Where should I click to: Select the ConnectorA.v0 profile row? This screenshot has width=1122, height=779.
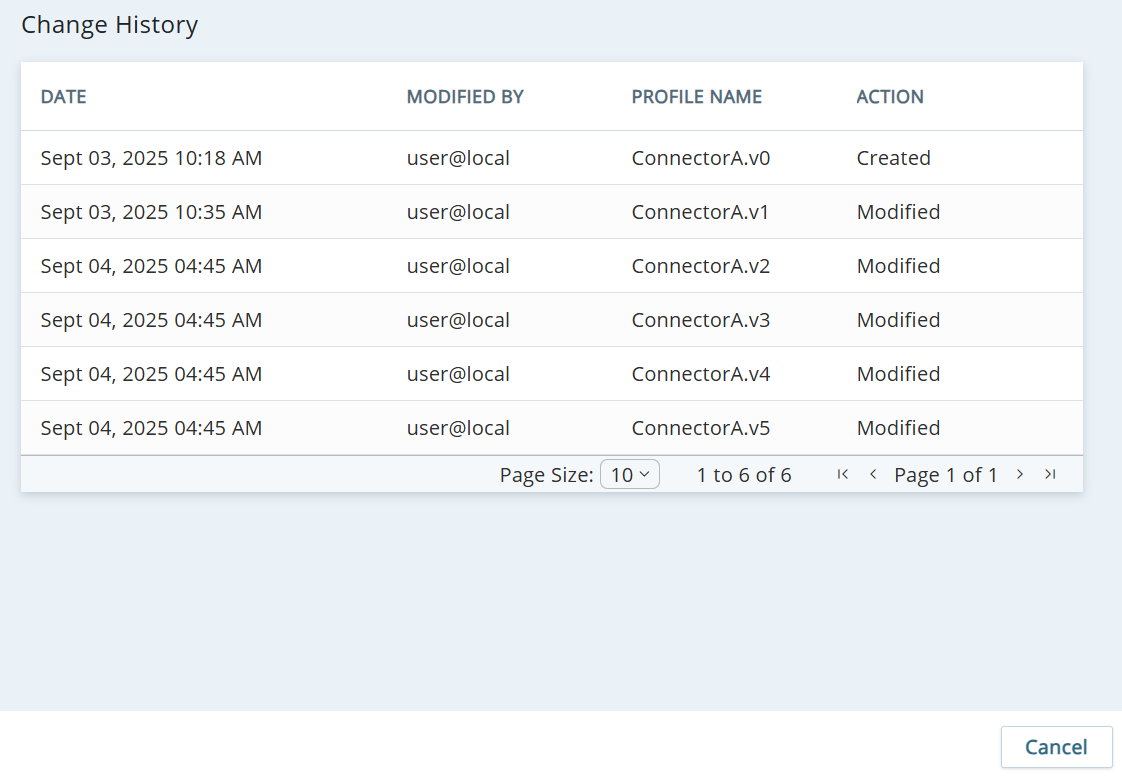700,158
